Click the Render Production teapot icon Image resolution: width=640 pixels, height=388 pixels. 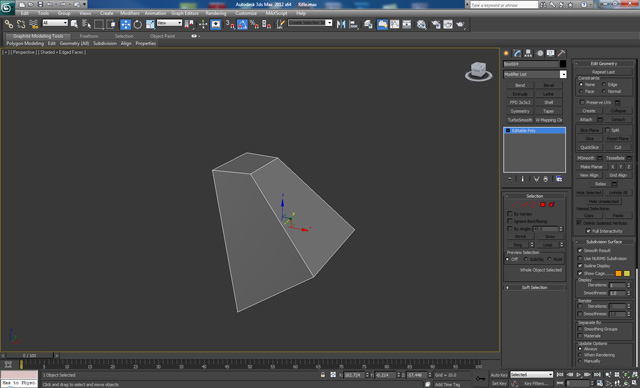click(460, 24)
